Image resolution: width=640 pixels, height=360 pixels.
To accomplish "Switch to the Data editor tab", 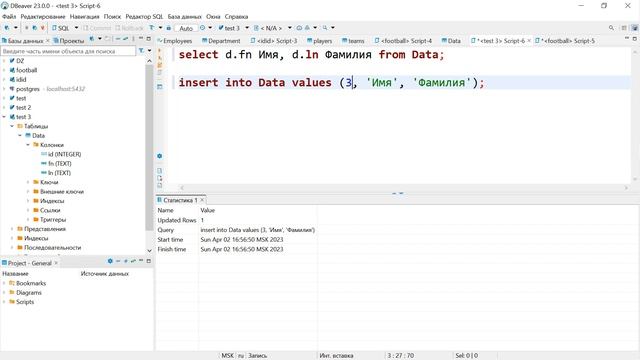I will [451, 41].
